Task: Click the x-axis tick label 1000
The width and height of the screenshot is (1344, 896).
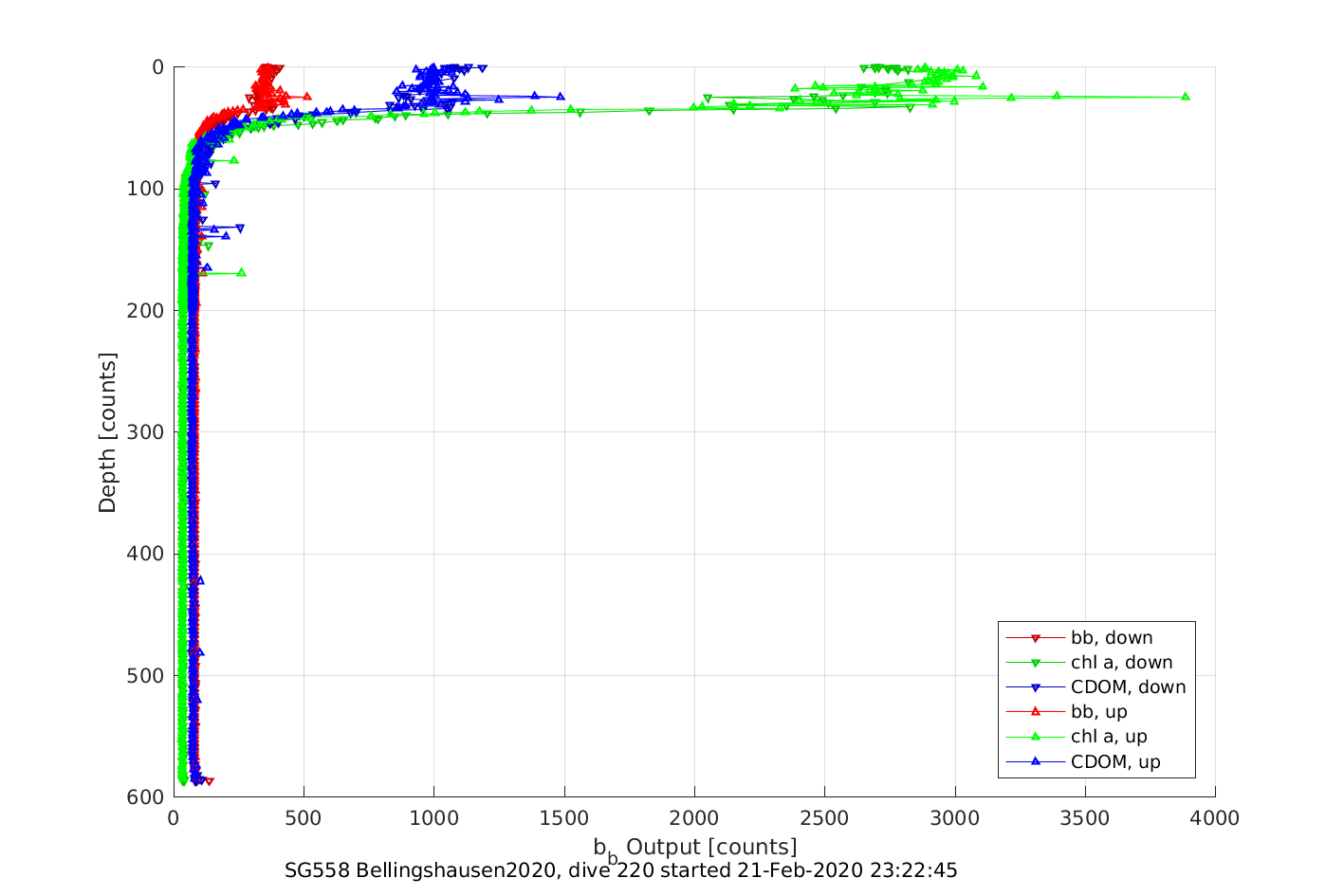Action: [433, 818]
